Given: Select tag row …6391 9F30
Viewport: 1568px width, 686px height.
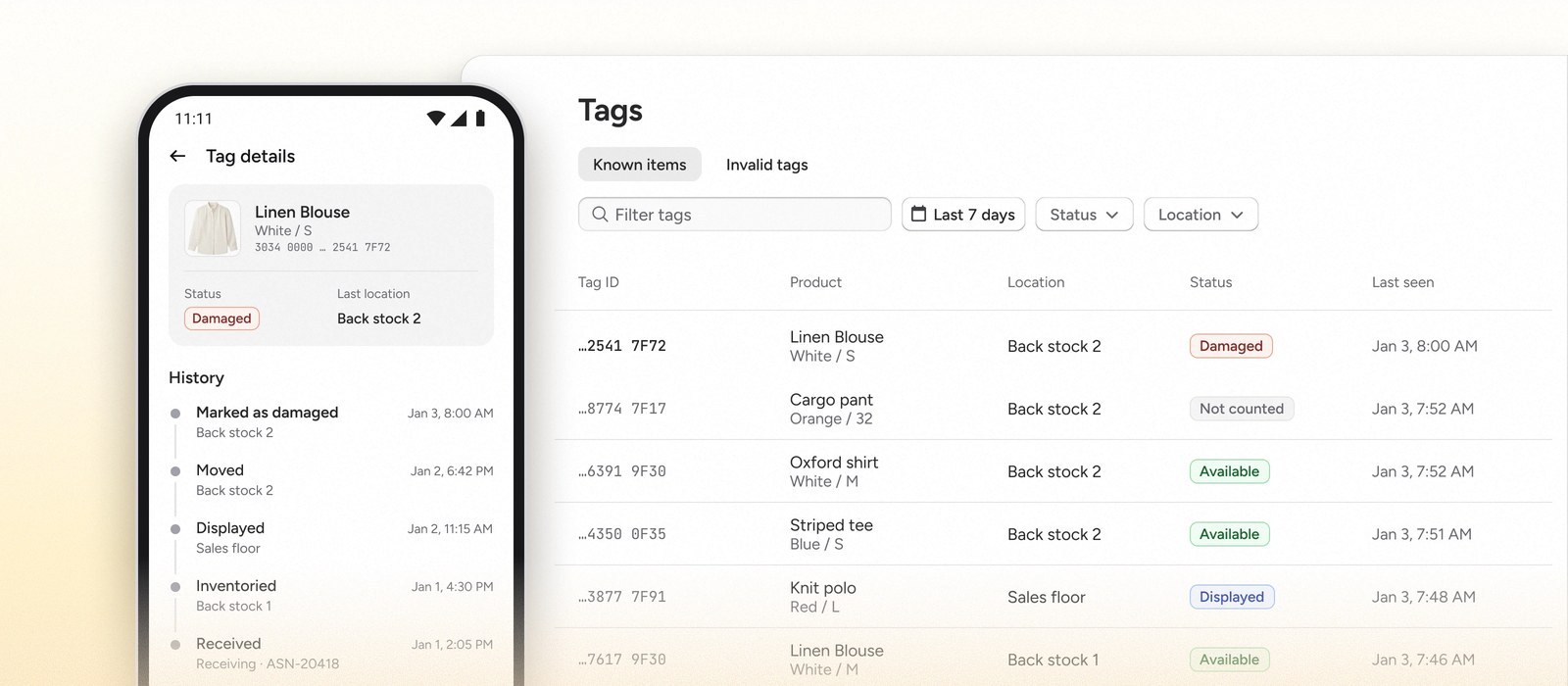Looking at the screenshot, I should tap(1053, 471).
